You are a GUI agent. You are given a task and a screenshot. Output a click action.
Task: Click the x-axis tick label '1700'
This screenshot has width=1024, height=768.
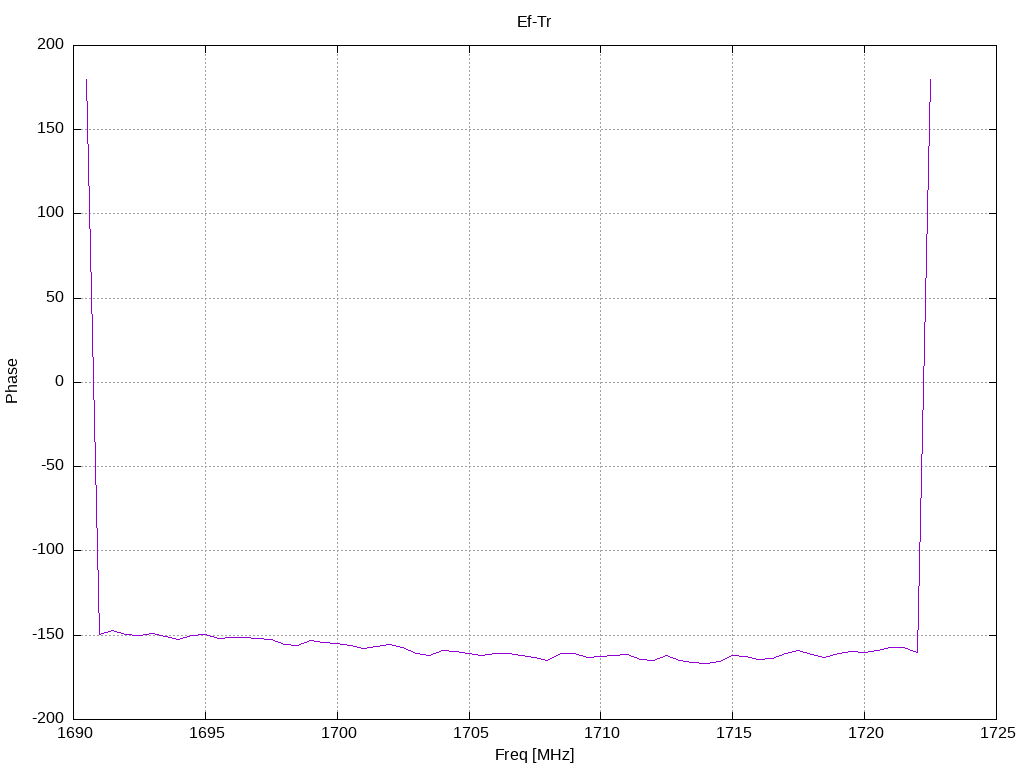338,733
